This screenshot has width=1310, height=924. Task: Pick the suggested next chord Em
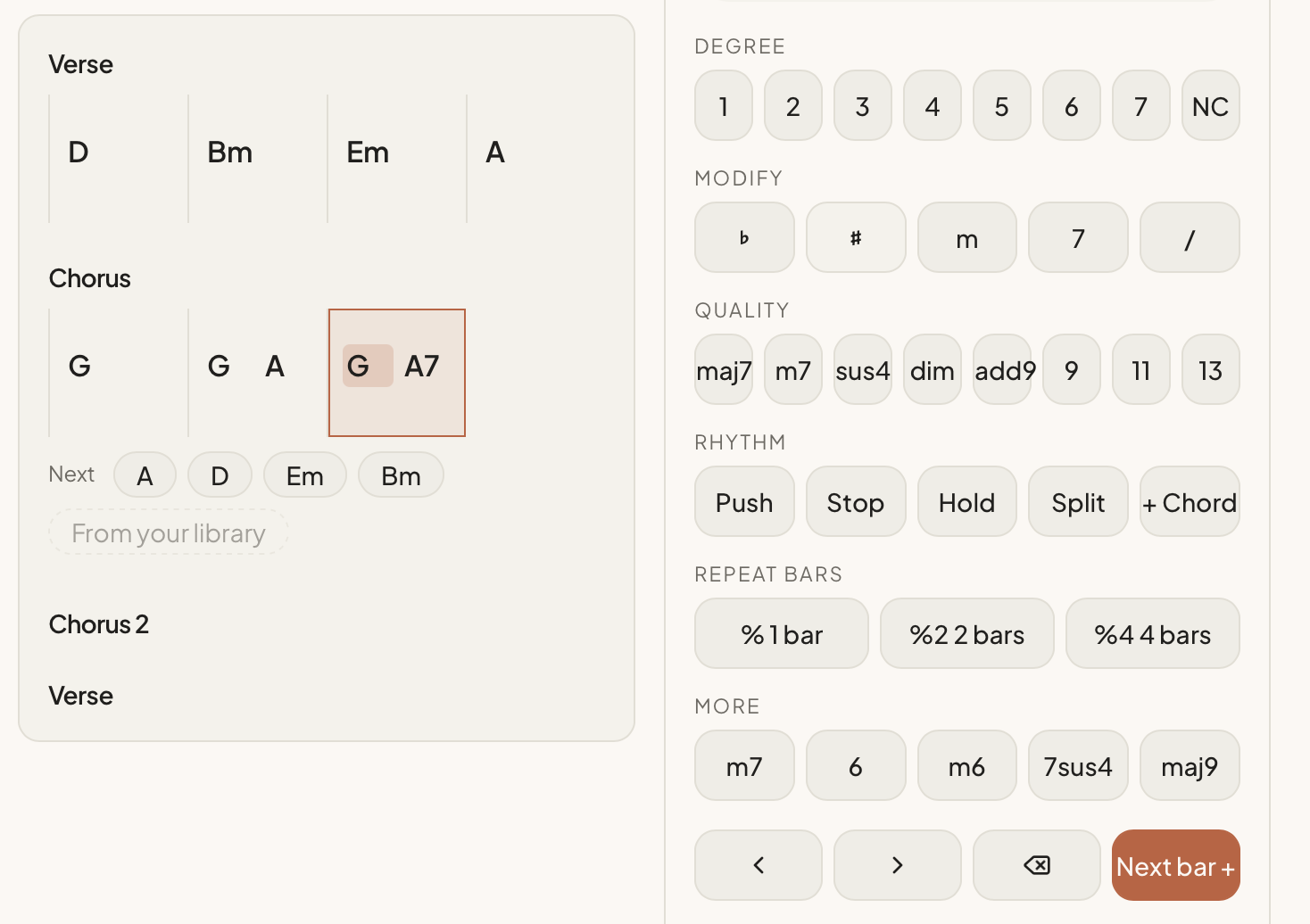pos(305,474)
